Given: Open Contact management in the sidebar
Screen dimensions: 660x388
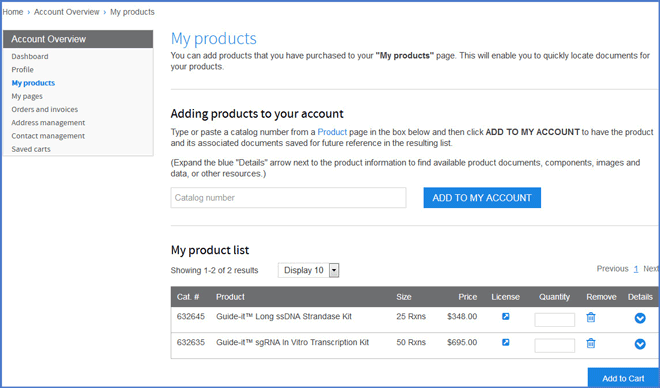Looking at the screenshot, I should pos(48,136).
